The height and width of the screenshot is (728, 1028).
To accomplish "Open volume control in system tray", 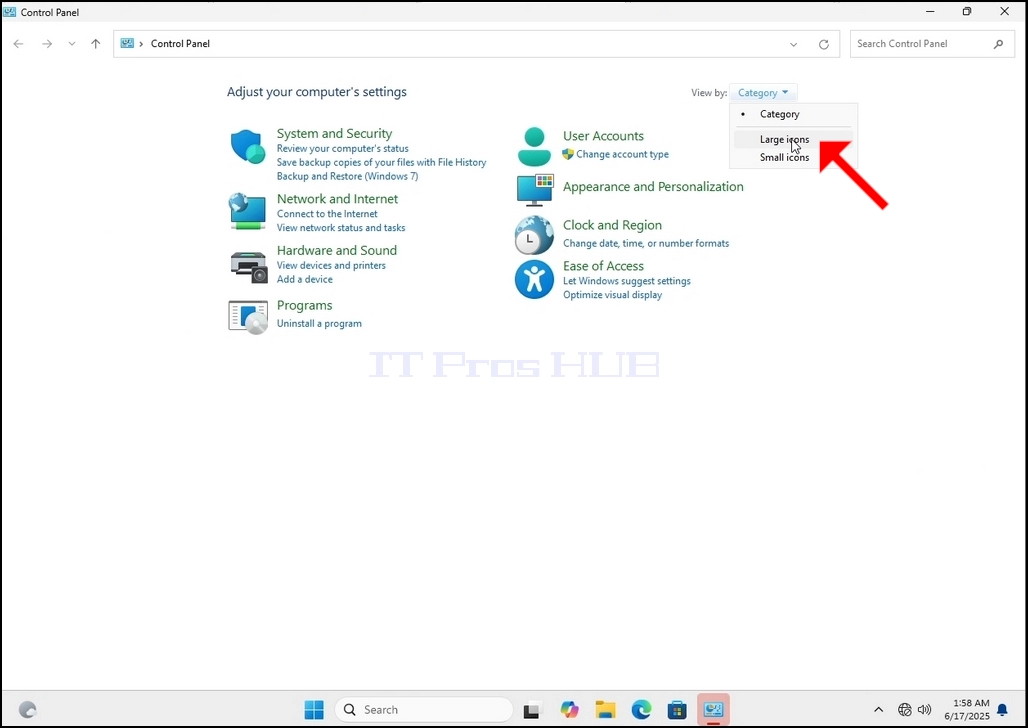I will tap(924, 710).
